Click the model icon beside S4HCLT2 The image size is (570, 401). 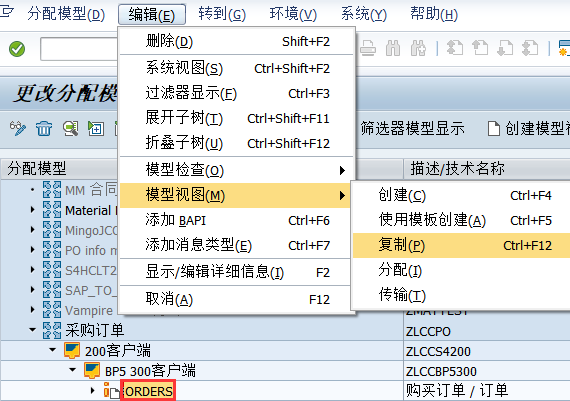52,270
